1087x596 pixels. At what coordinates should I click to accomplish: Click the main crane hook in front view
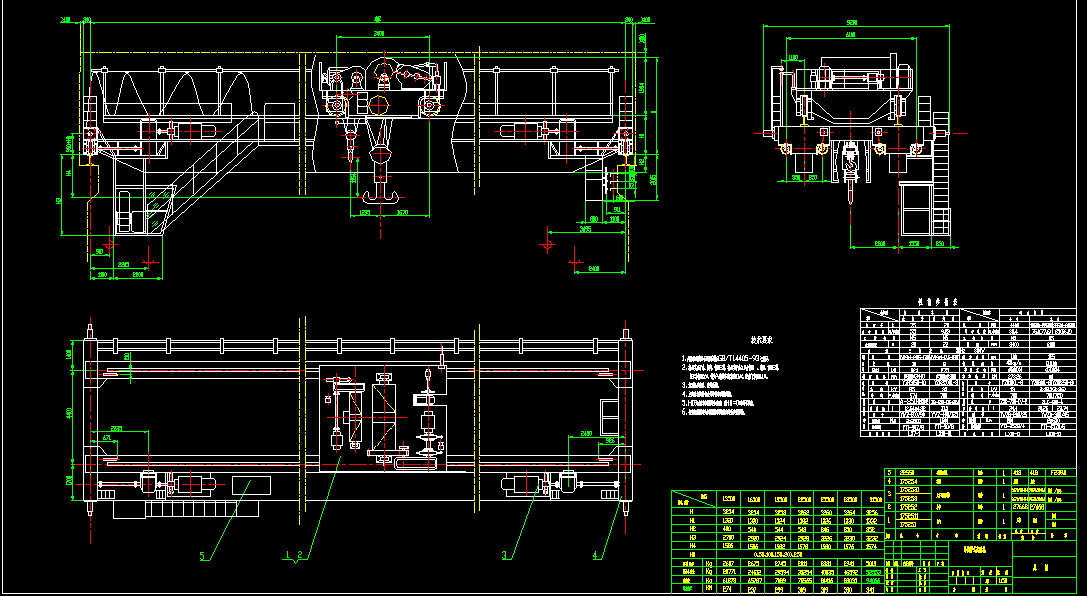click(x=377, y=183)
